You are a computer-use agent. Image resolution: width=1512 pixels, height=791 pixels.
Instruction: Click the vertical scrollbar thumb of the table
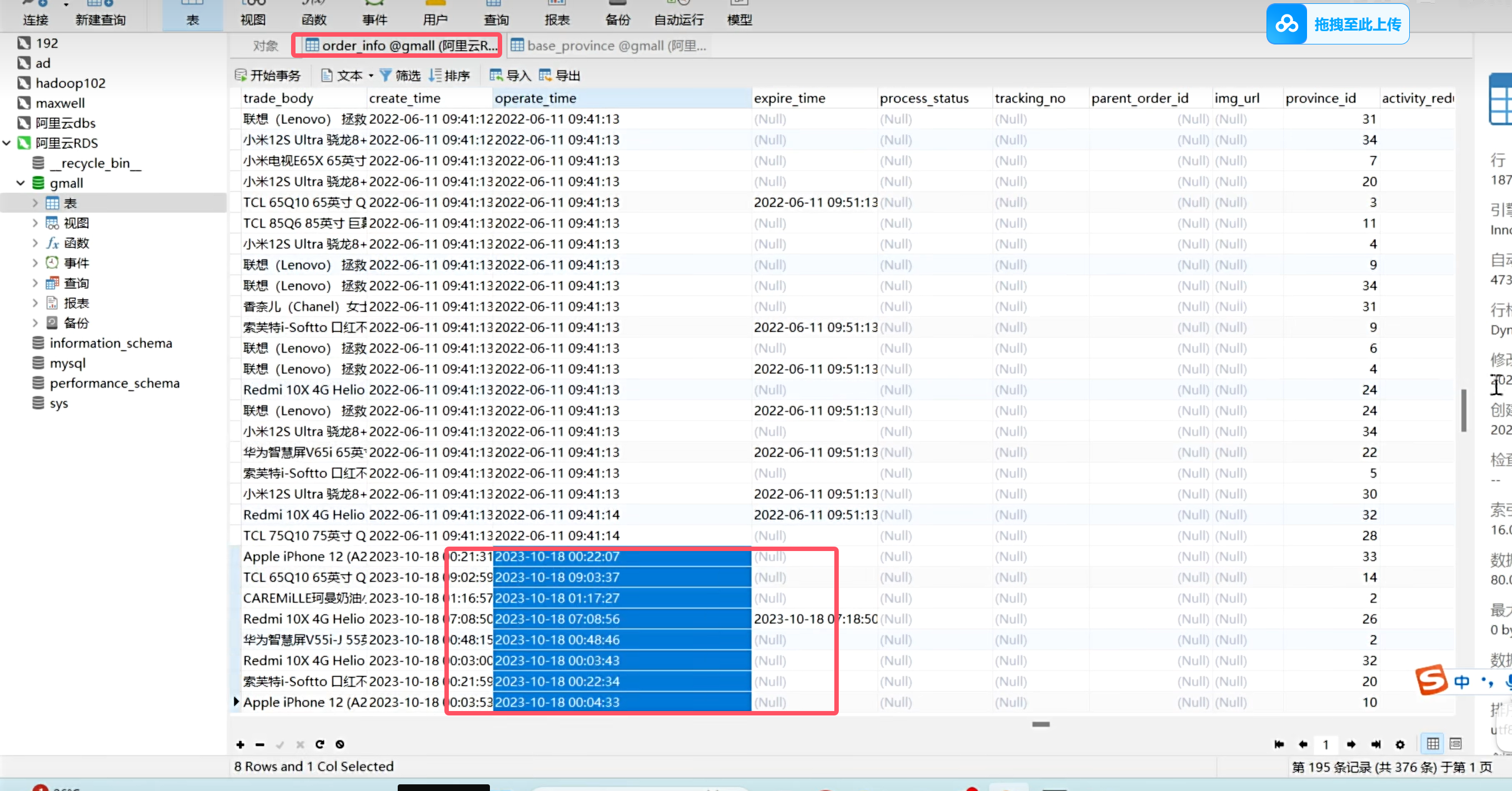point(1463,409)
